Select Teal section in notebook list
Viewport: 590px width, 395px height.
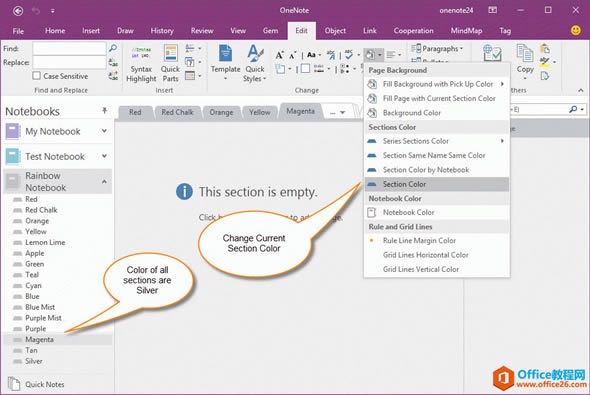32,275
